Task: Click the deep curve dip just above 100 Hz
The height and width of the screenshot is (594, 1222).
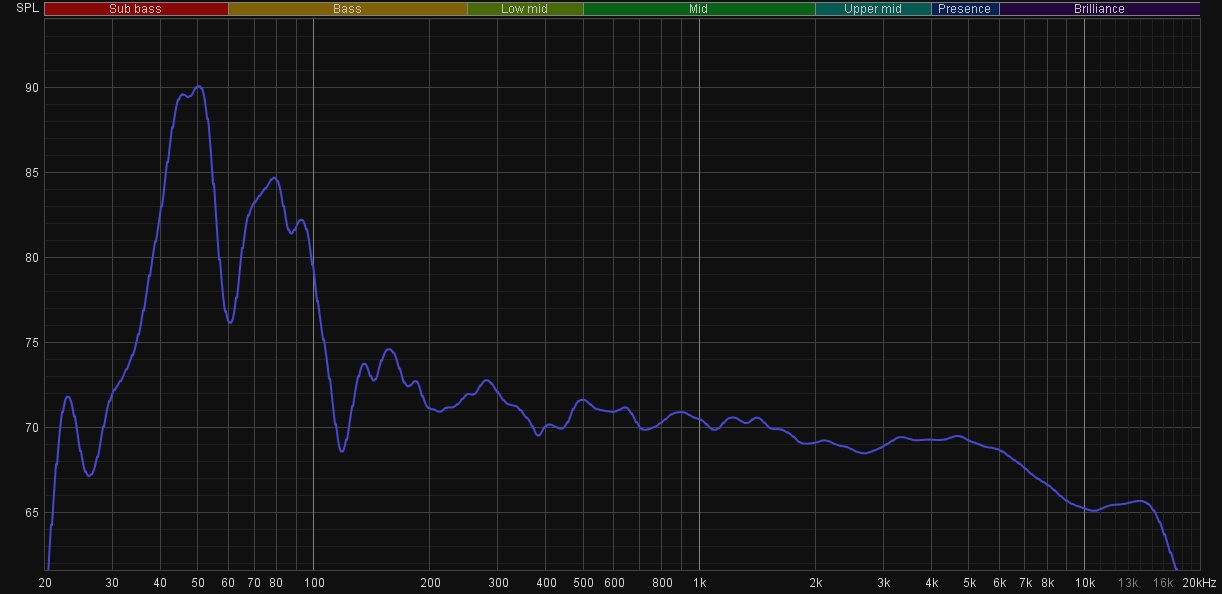Action: 341,450
